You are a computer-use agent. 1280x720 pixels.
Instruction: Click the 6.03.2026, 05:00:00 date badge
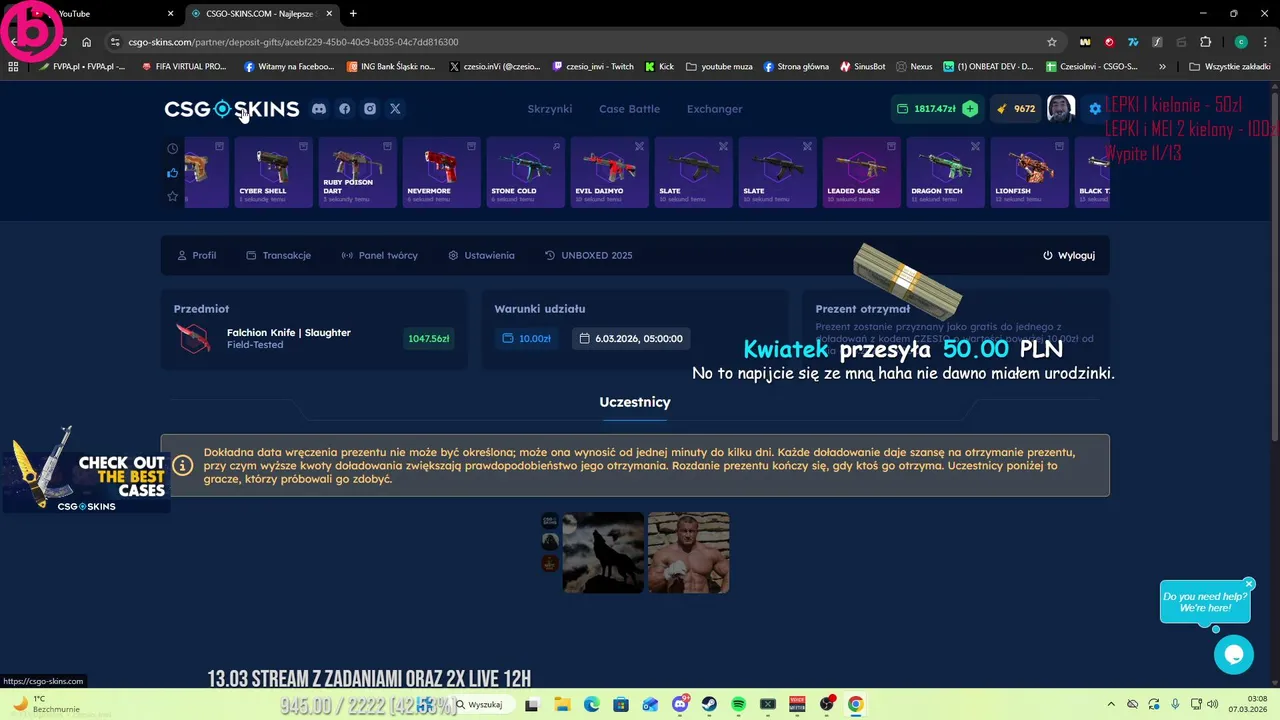click(631, 338)
